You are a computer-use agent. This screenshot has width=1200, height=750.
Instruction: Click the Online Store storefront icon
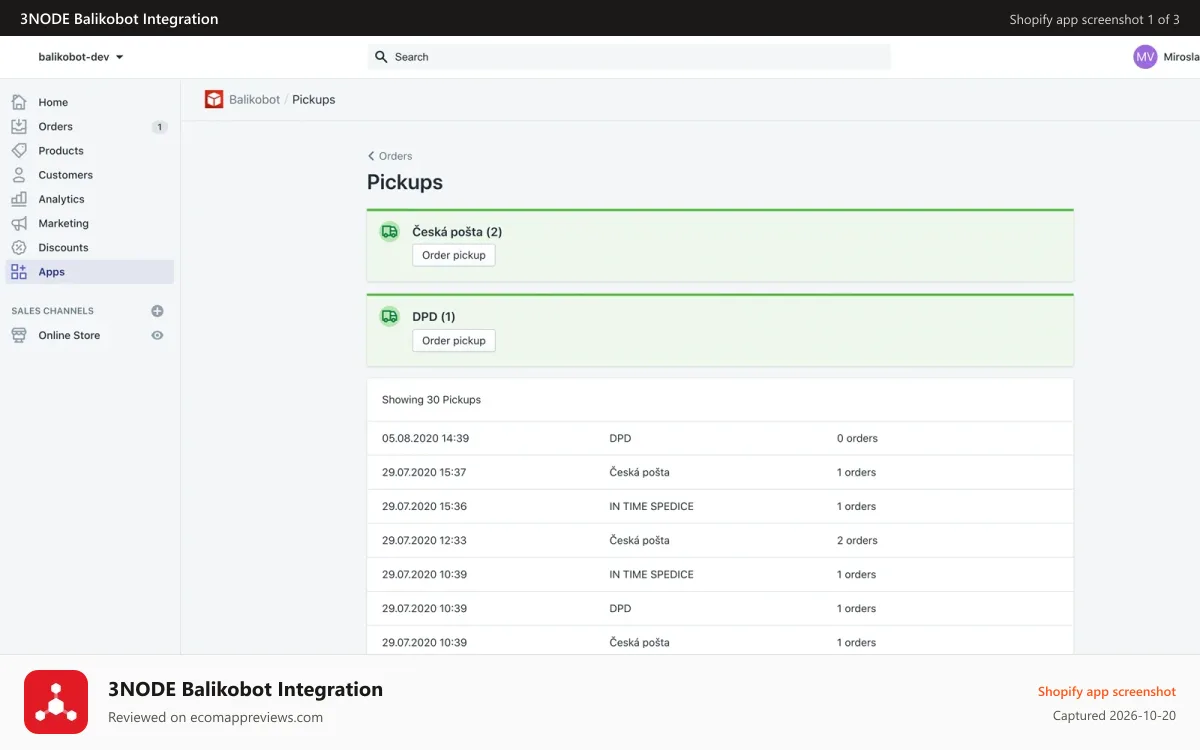click(x=19, y=335)
